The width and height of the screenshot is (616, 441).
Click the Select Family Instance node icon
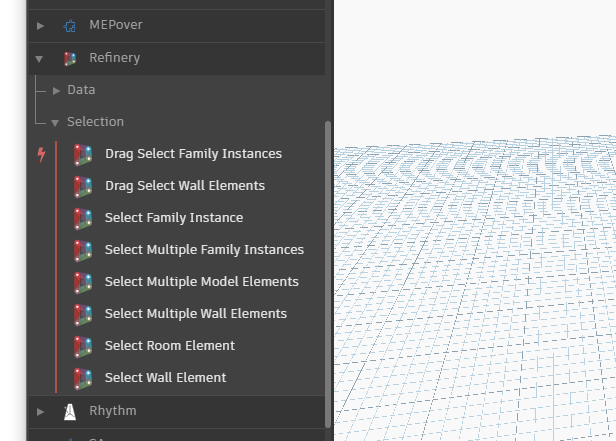83,218
